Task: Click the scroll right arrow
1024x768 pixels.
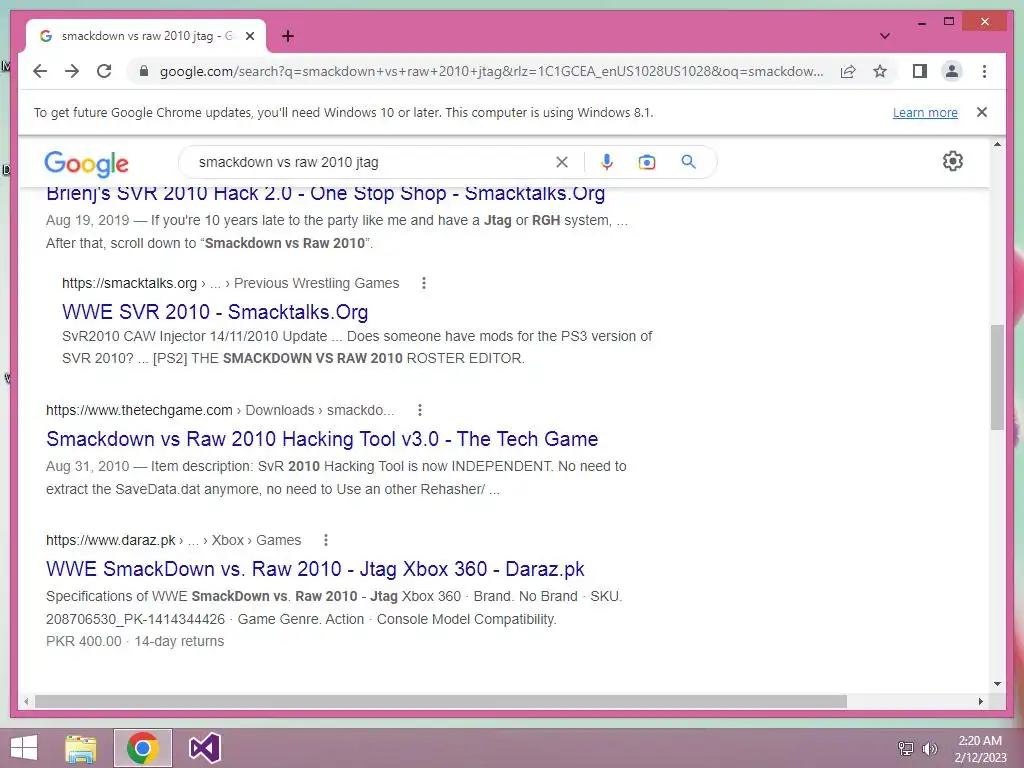Action: point(980,701)
